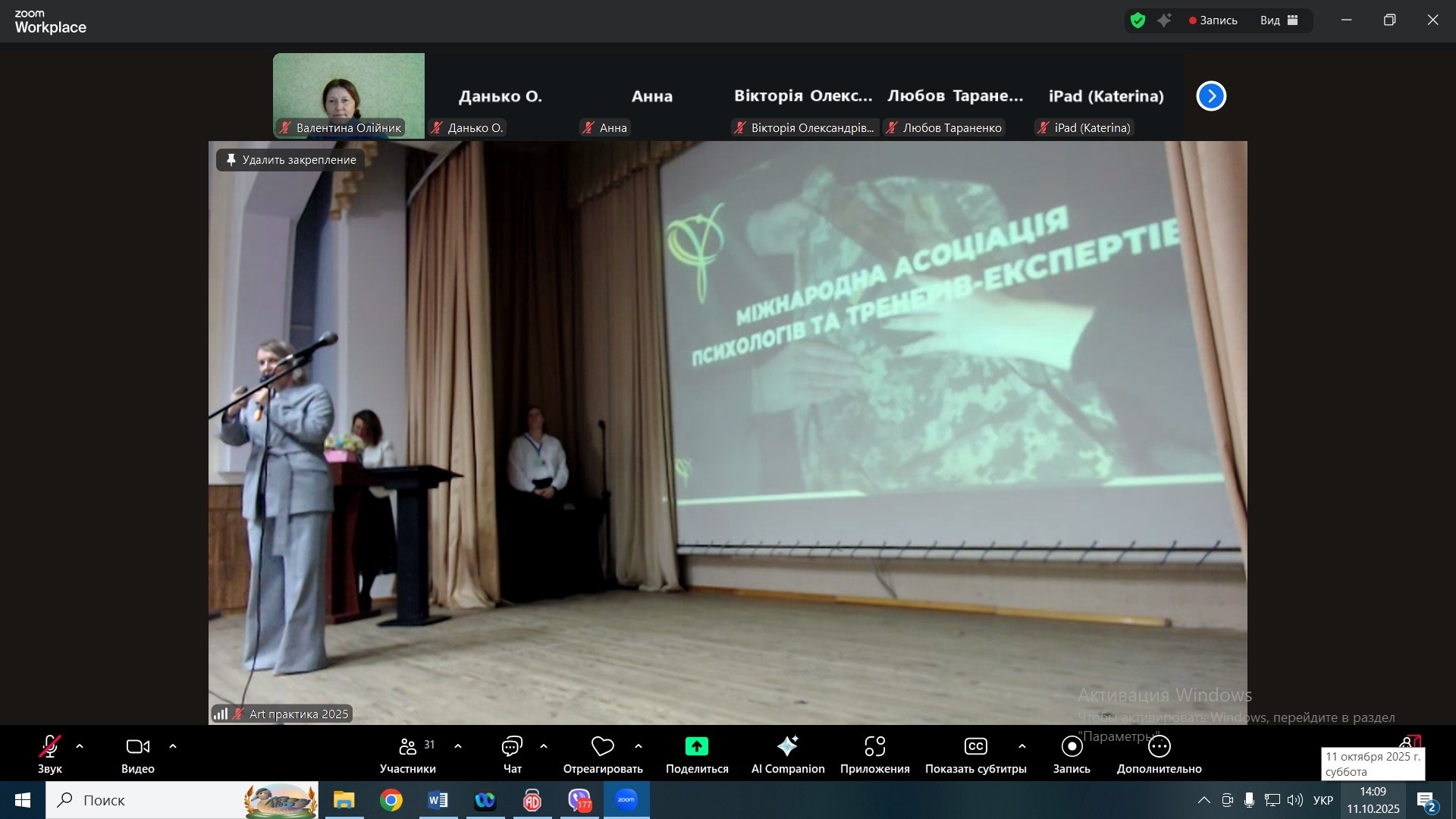Click the Record button in bottom toolbar

[x=1072, y=747]
